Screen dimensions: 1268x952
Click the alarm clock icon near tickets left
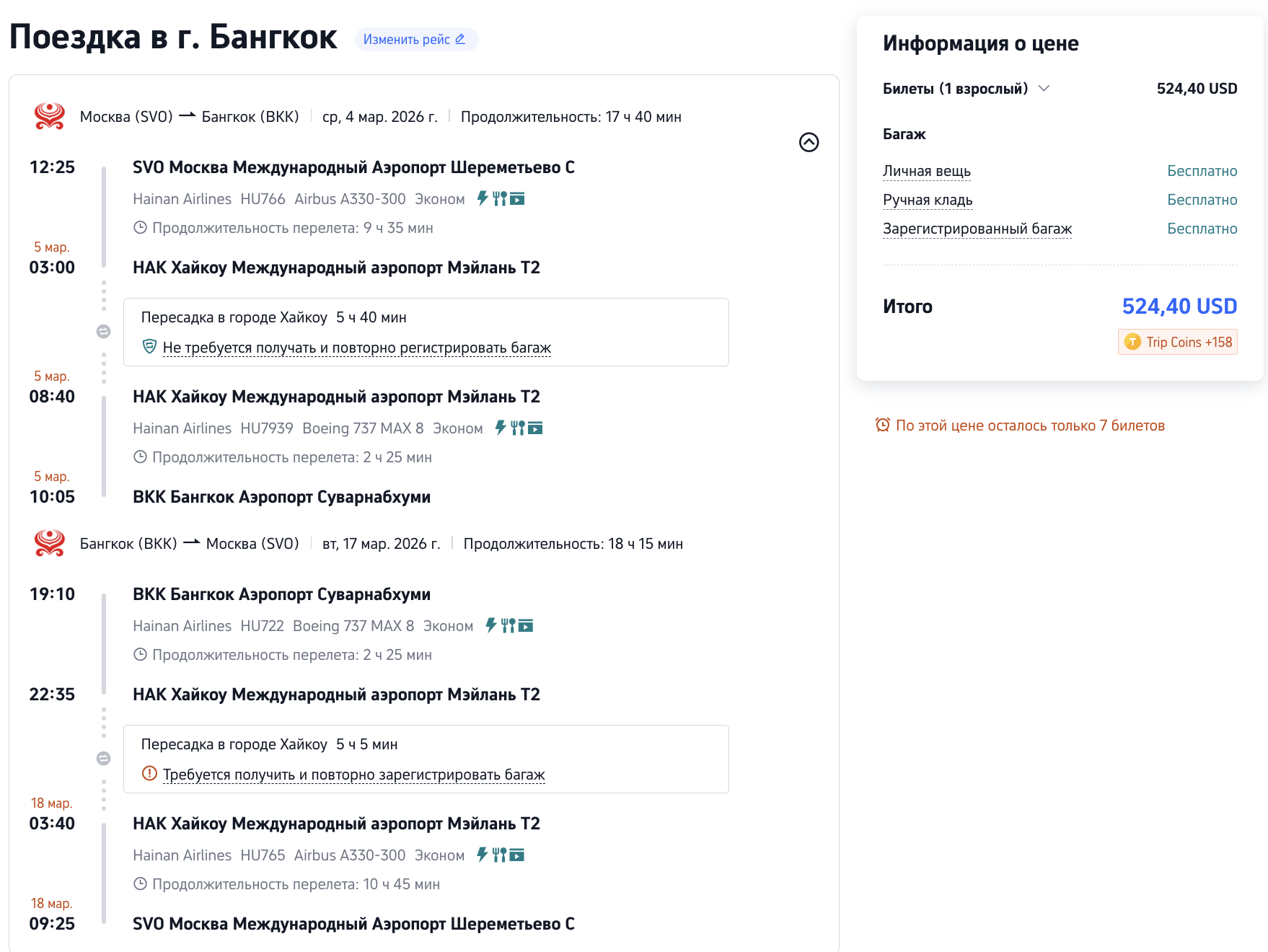point(882,425)
